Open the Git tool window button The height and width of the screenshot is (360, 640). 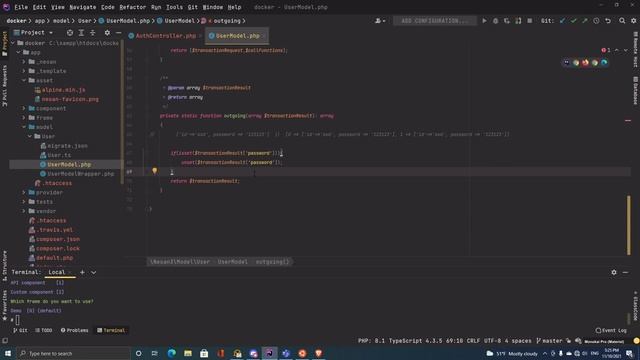[20, 330]
